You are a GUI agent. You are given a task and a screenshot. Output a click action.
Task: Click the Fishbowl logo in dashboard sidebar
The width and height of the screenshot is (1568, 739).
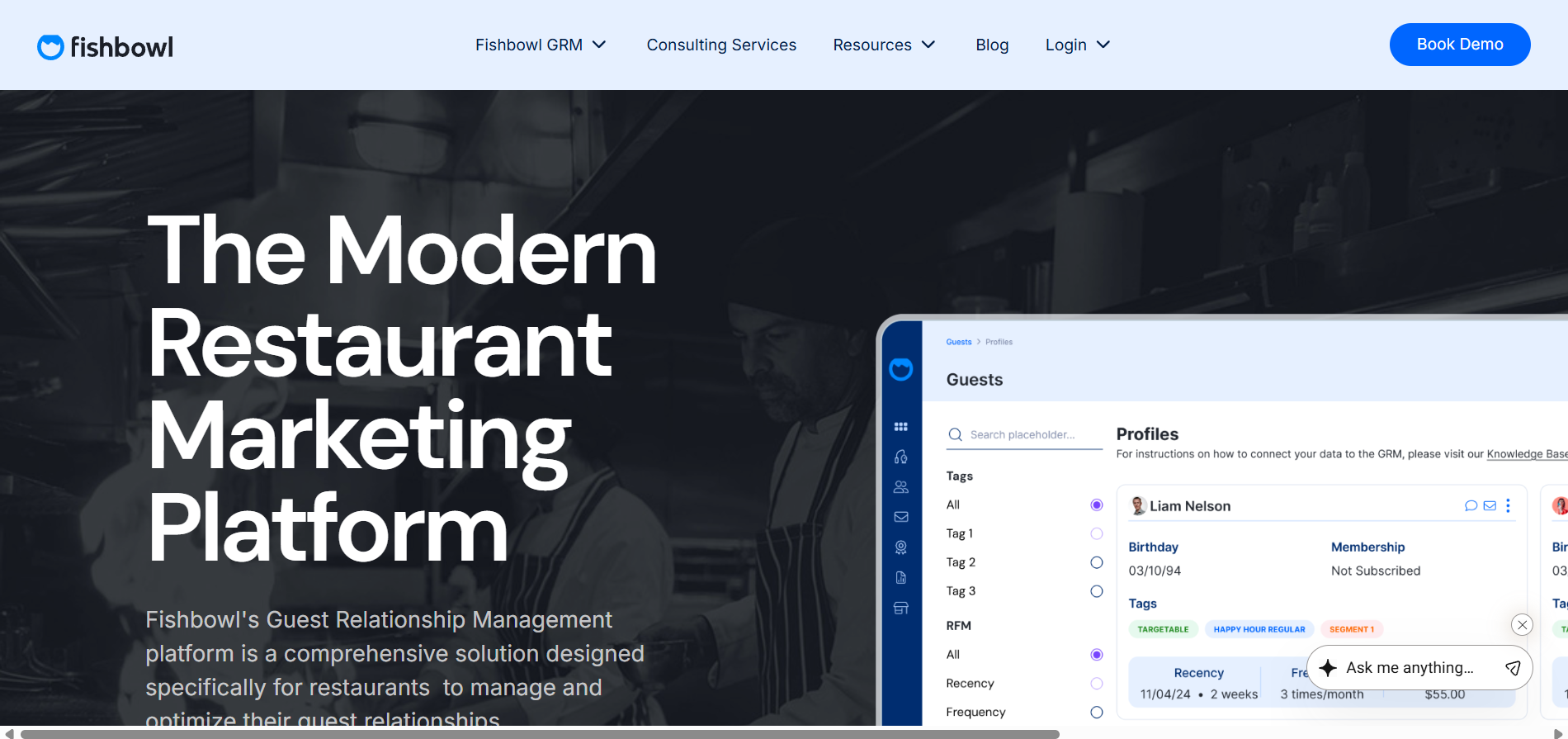(x=900, y=369)
